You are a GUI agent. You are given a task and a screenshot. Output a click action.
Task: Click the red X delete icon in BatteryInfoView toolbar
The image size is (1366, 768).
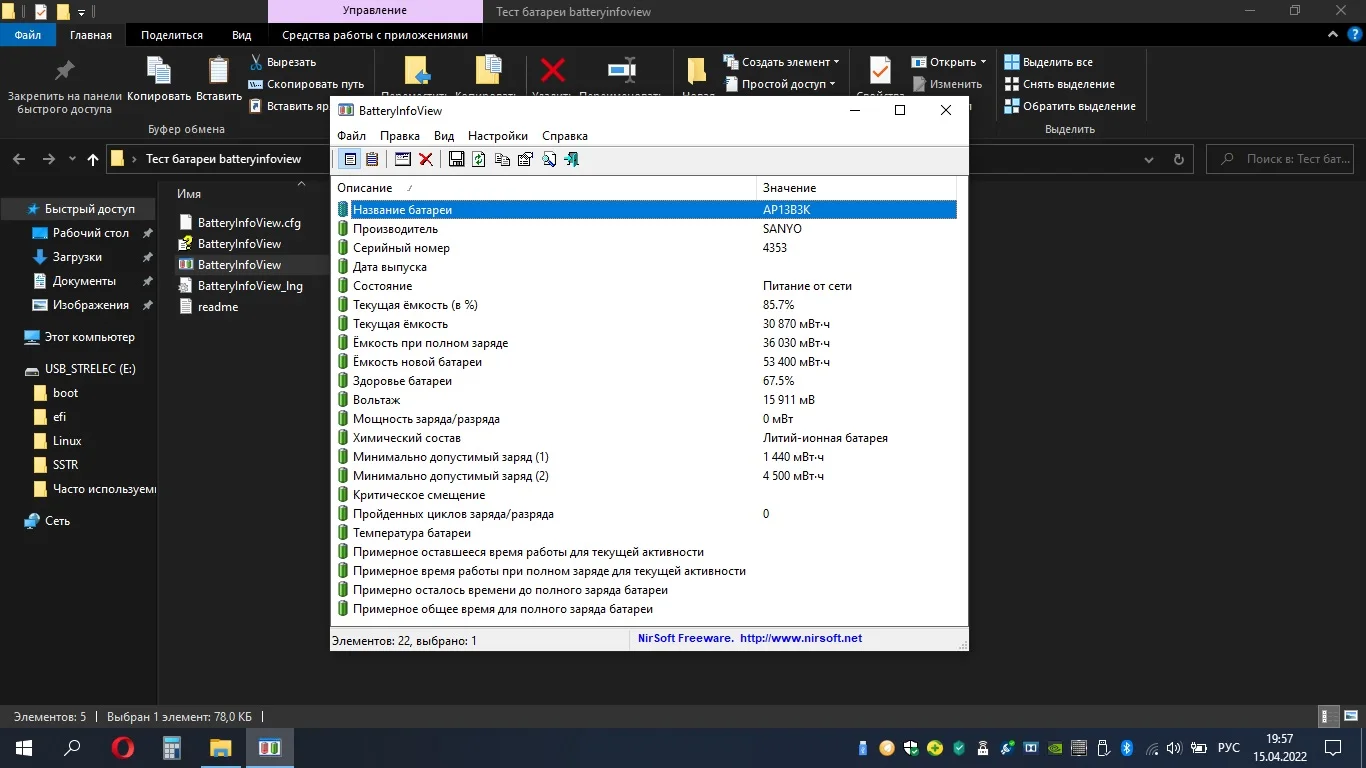425,159
